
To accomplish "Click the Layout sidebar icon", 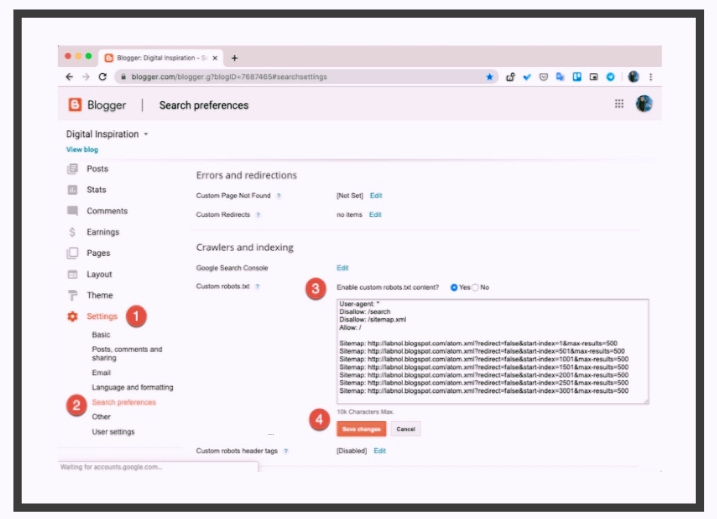I will pos(72,274).
